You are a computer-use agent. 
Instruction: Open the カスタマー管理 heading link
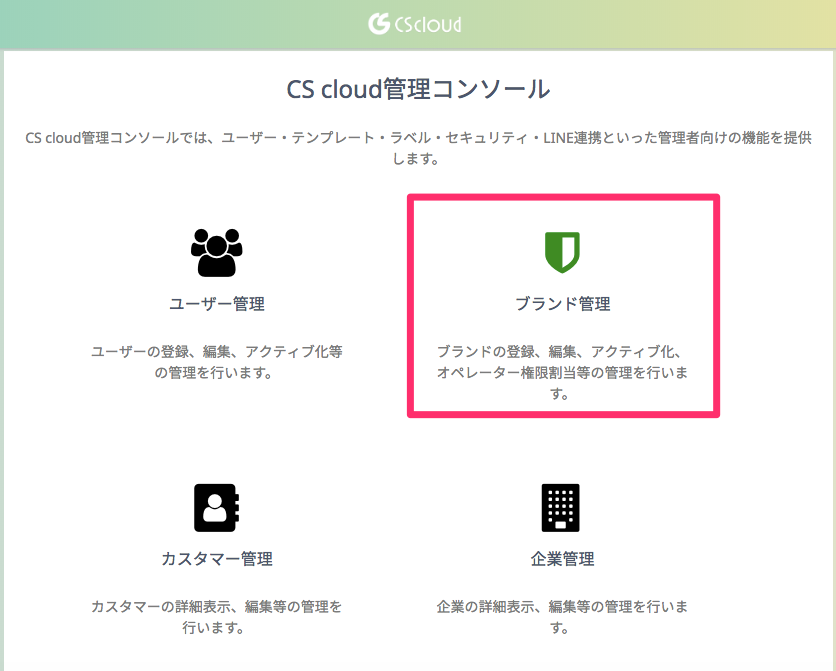[x=217, y=559]
